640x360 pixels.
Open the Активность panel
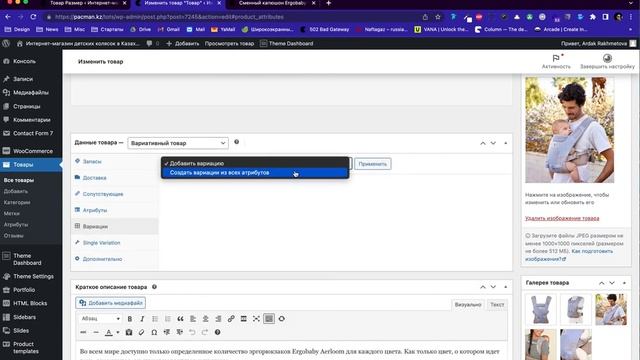pyautogui.click(x=556, y=62)
